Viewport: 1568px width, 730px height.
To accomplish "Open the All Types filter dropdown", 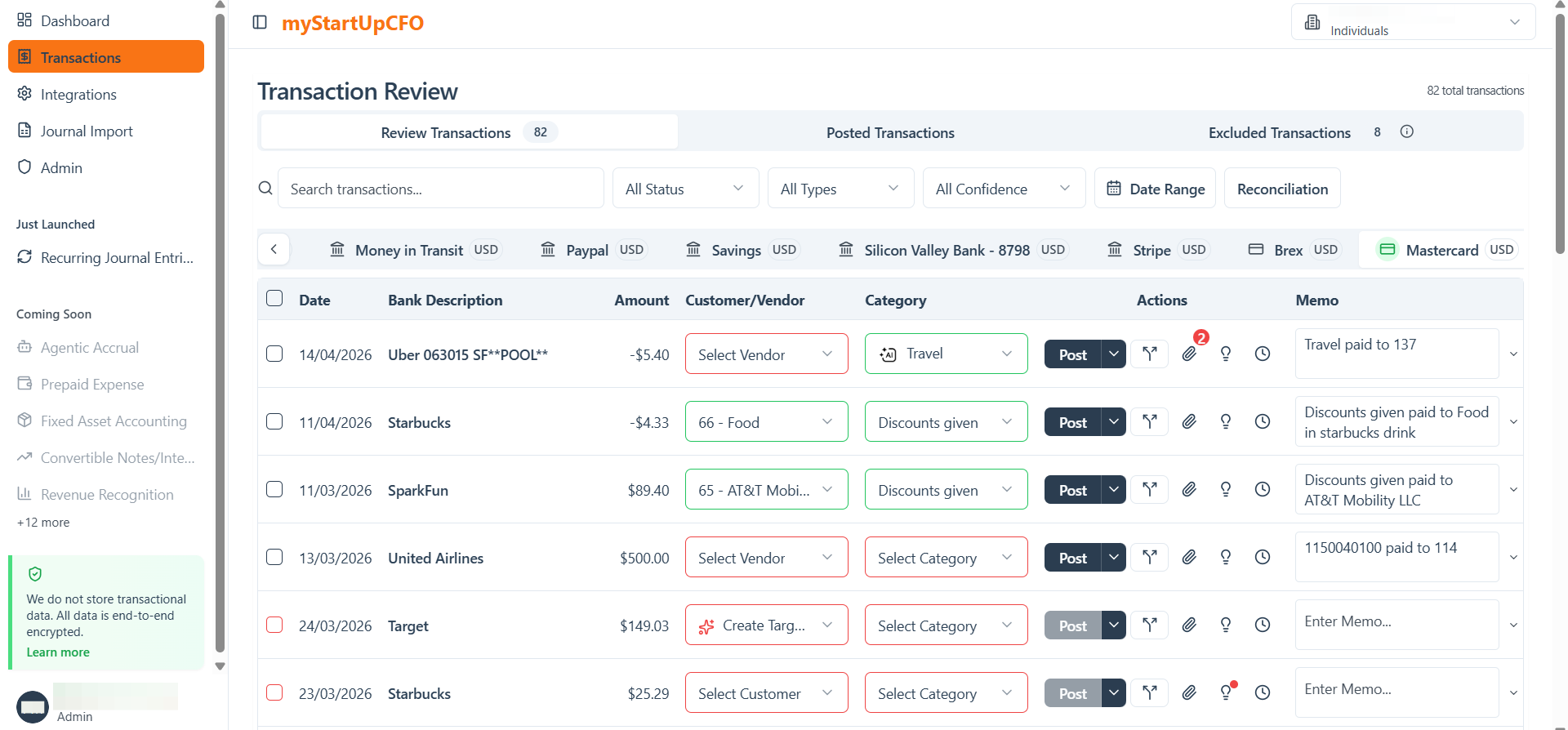I will pyautogui.click(x=840, y=189).
